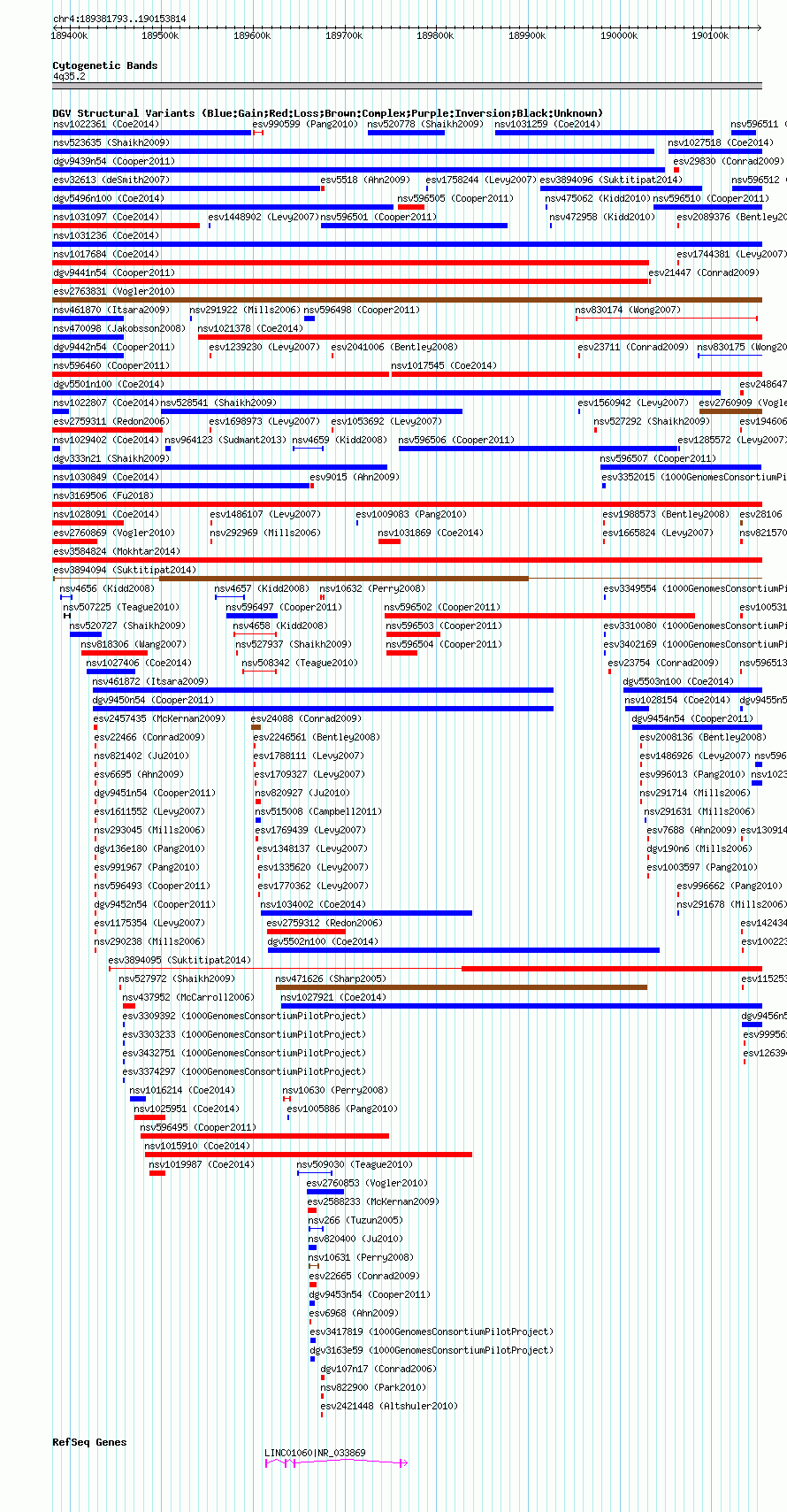The width and height of the screenshot is (787, 1512).
Task: Click nsv437952 (McCarroll2006) label
Action: (x=188, y=997)
